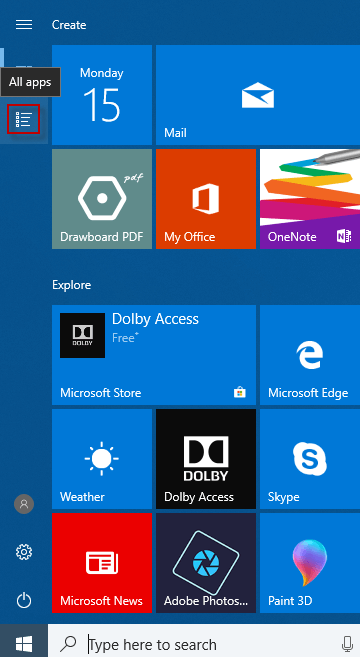Launch the OneNote tile

[310, 199]
